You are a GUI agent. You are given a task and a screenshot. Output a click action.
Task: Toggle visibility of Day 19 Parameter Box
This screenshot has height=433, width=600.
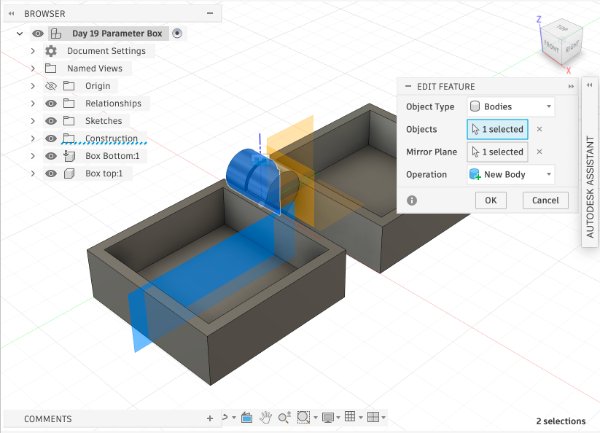point(38,33)
